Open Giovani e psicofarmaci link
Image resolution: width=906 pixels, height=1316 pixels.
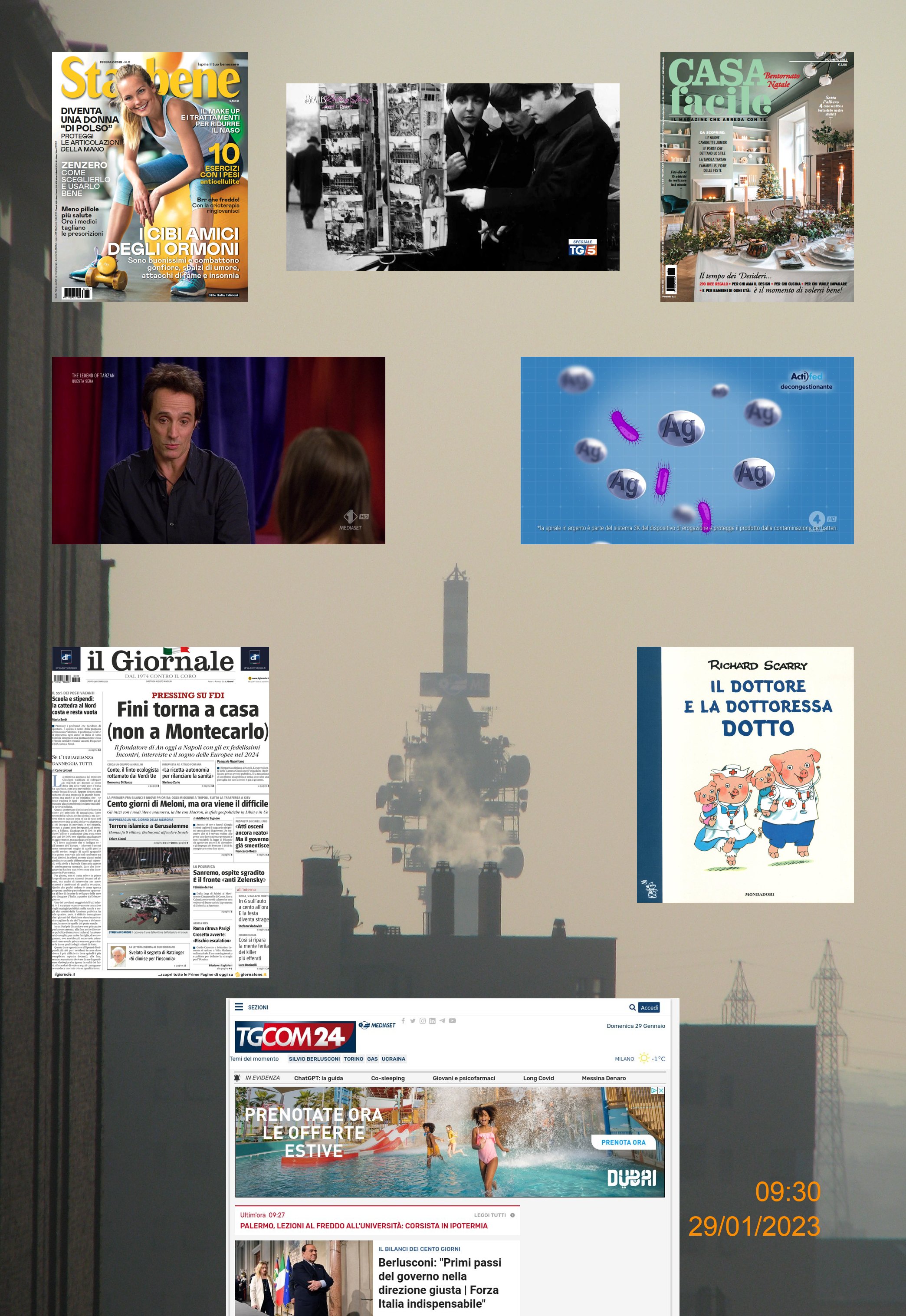tap(463, 1078)
